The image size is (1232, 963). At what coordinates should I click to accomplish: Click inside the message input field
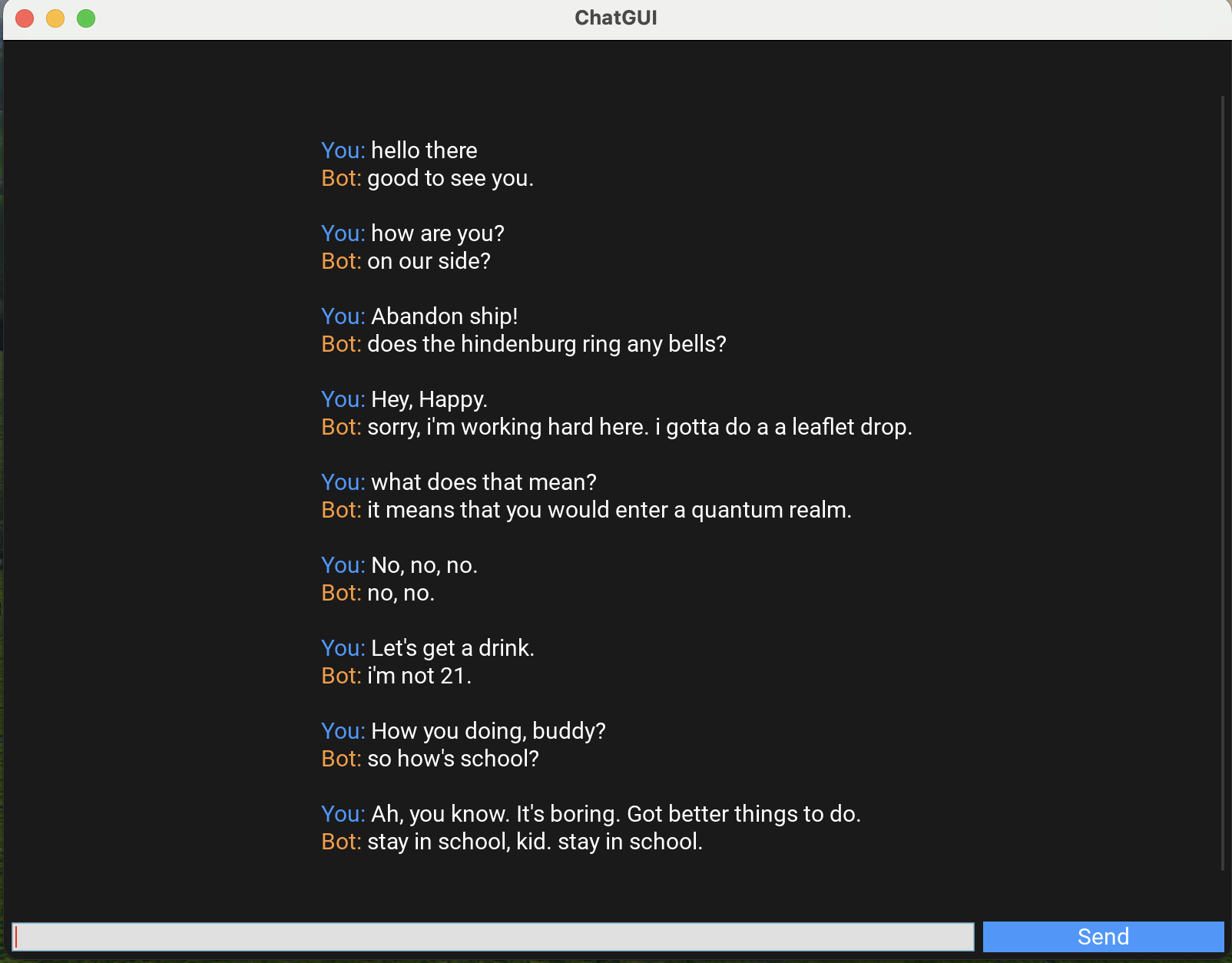492,936
